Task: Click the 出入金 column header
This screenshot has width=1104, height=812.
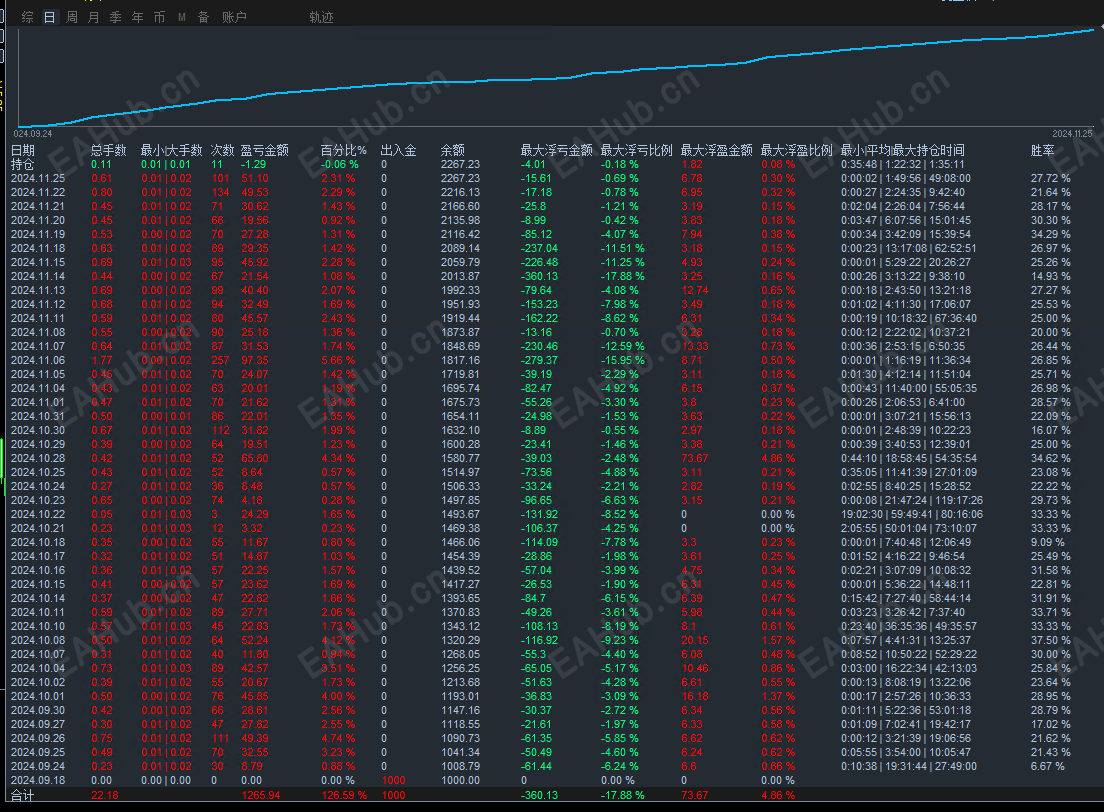Action: click(x=399, y=150)
